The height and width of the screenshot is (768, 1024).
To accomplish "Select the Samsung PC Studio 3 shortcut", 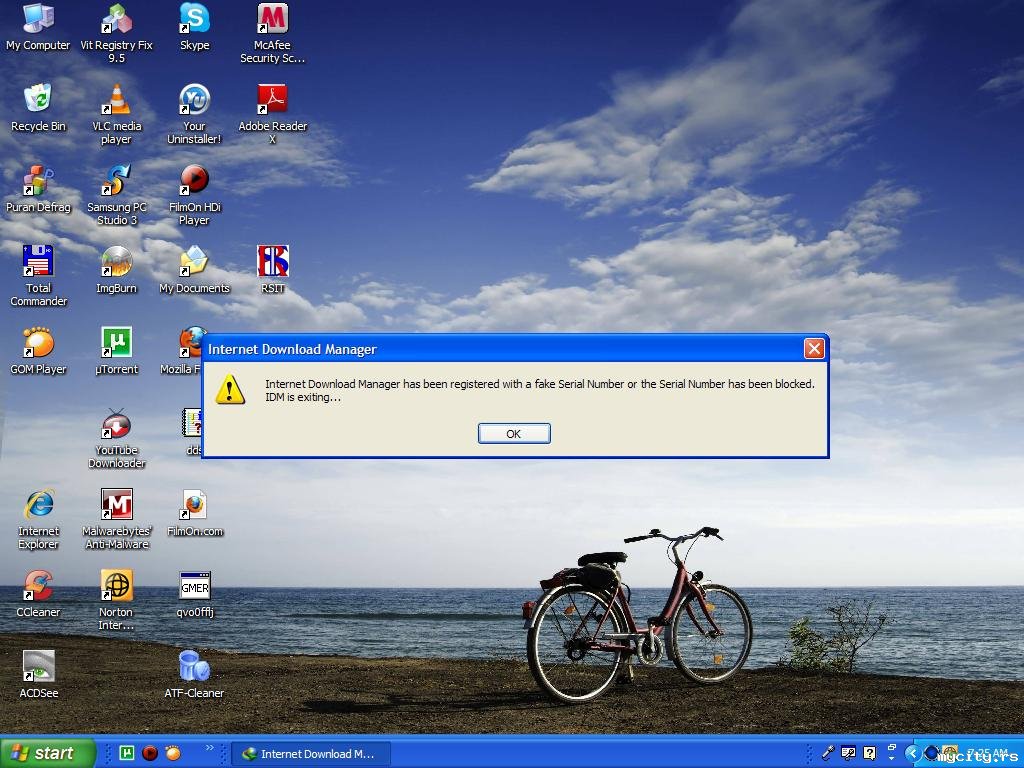I will coord(116,195).
